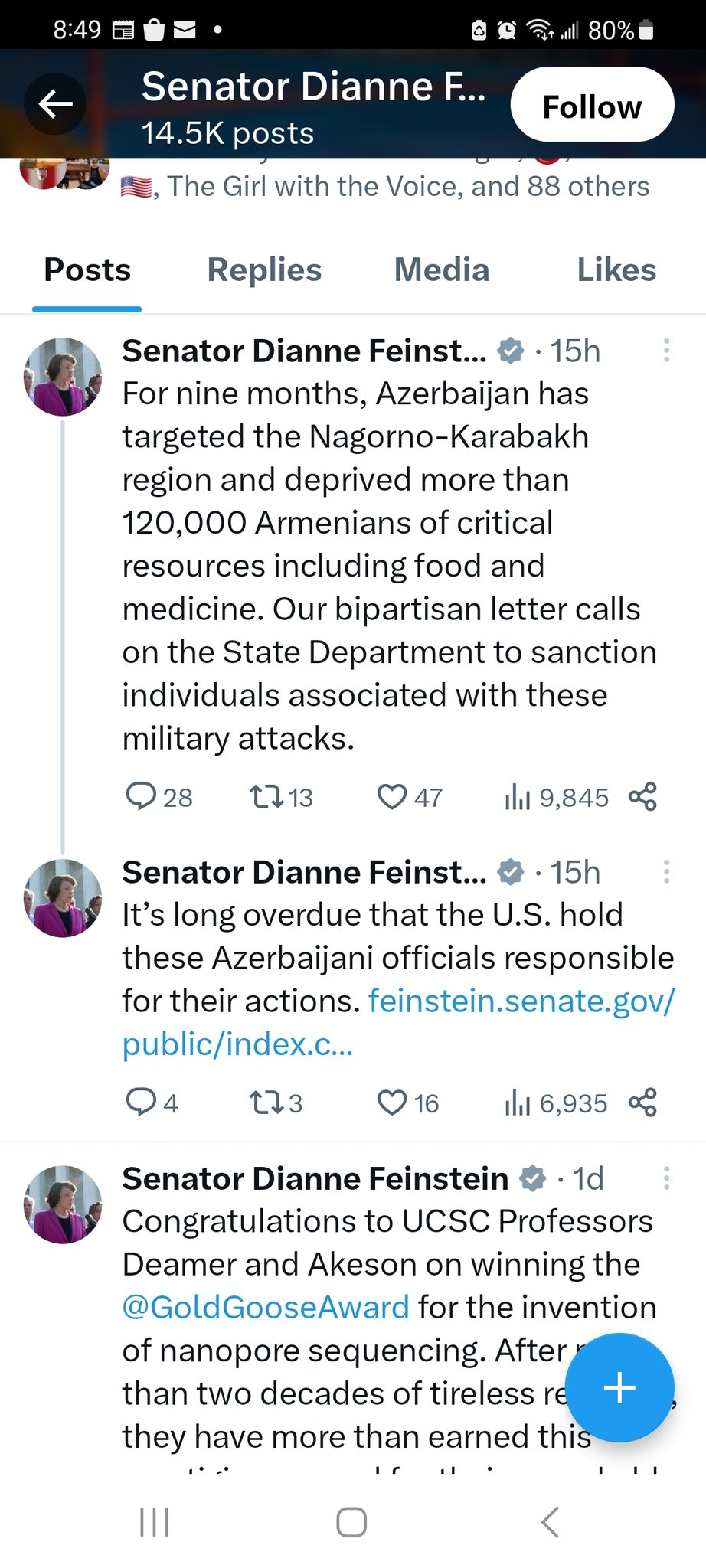Image resolution: width=706 pixels, height=1568 pixels.
Task: Tap the back arrow in header
Action: pos(55,104)
